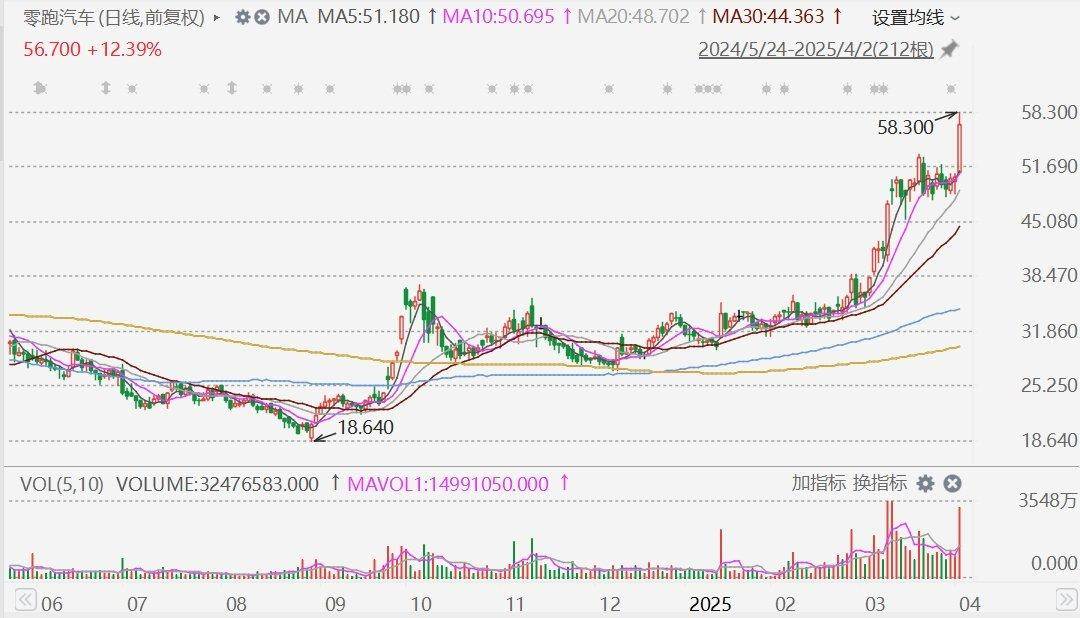Open the 2024/5/24-2025/4/2 date range selector
Viewport: 1080px width, 618px height.
point(816,49)
